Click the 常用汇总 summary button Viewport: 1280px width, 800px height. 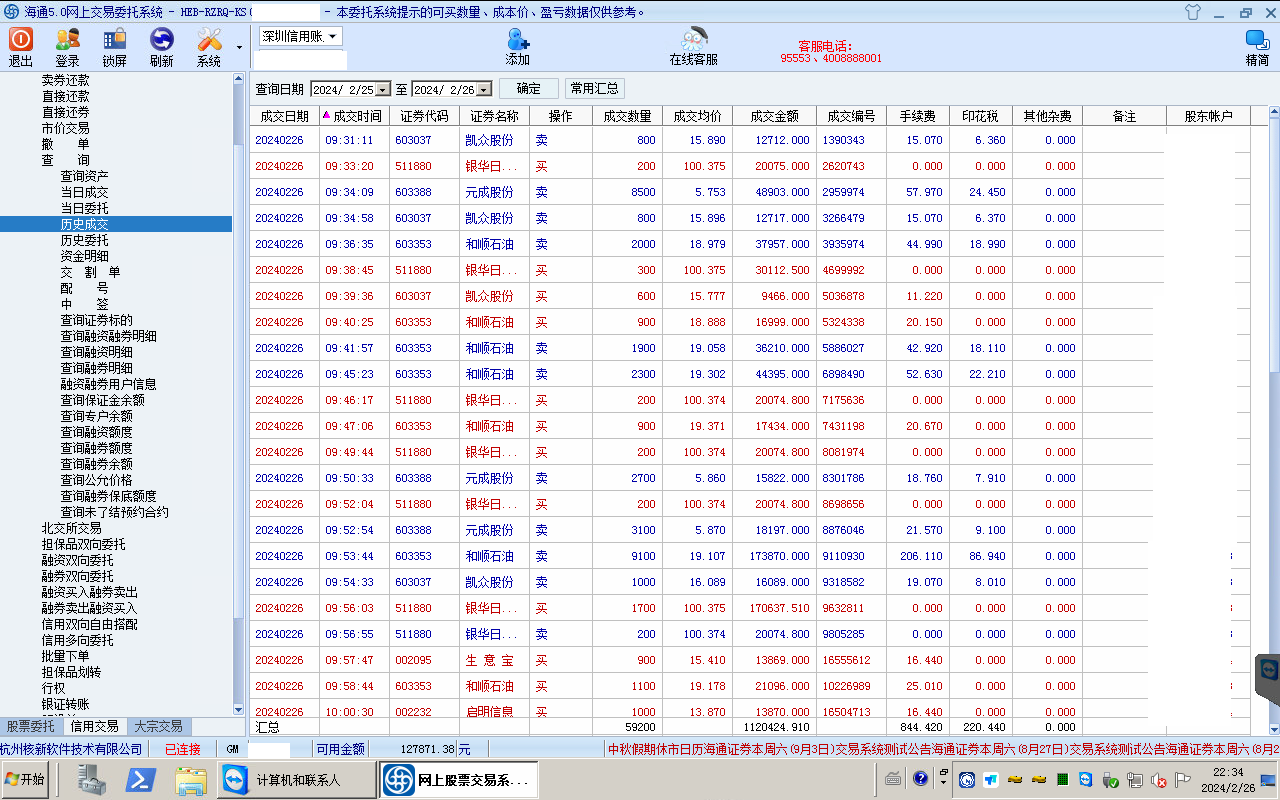[594, 89]
